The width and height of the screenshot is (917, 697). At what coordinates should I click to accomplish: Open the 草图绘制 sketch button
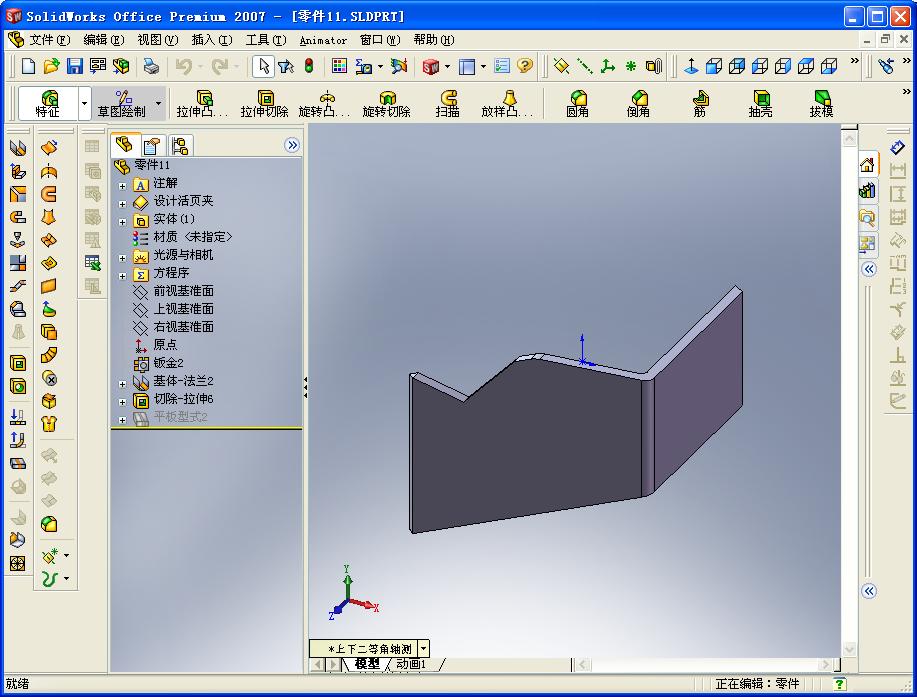(x=122, y=103)
